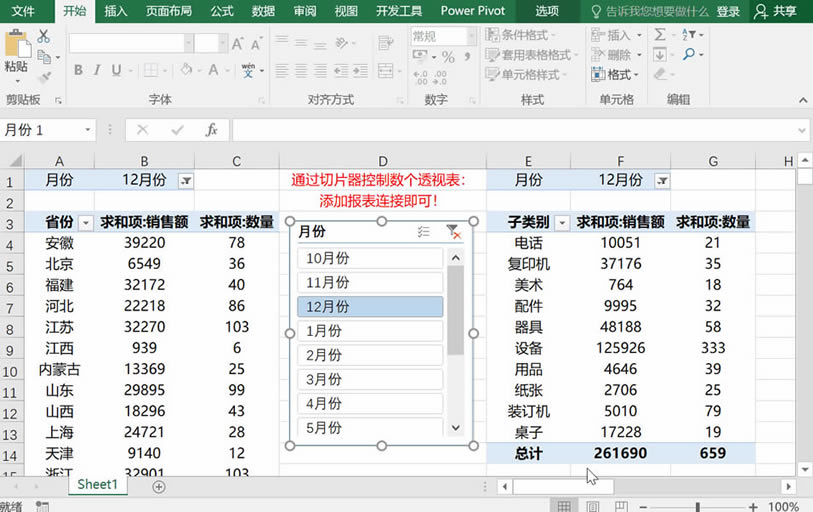This screenshot has height=512, width=813.
Task: Click the Wrap Text icon
Action: pyautogui.click(x=386, y=43)
